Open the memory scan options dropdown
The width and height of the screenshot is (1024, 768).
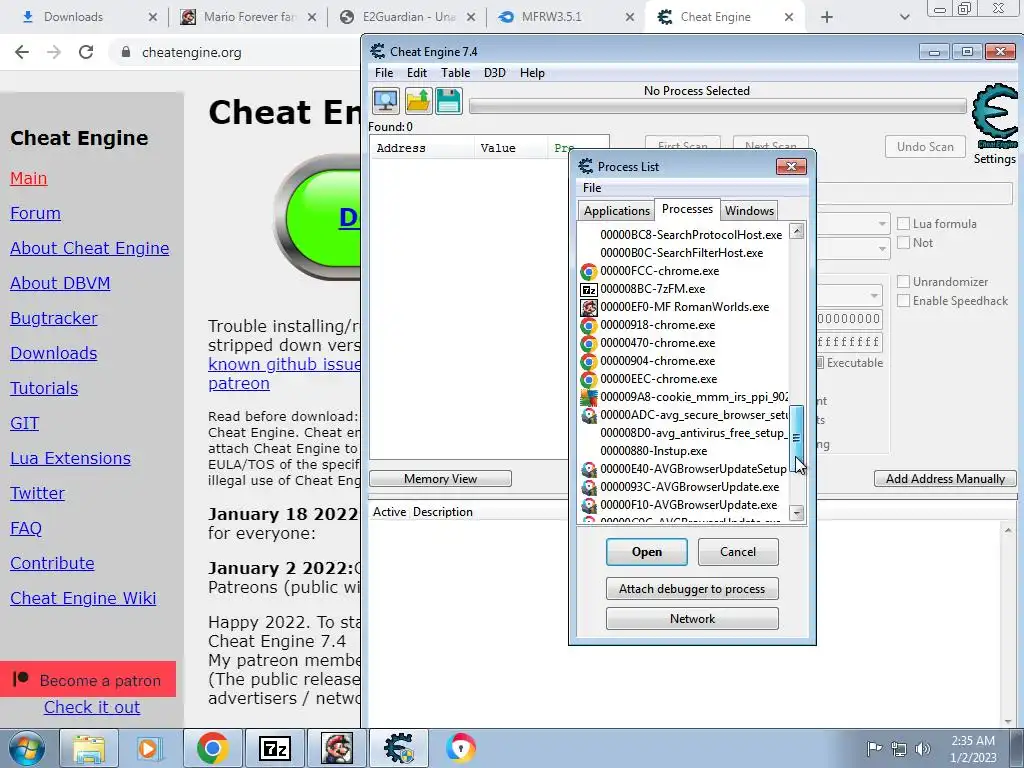874,296
